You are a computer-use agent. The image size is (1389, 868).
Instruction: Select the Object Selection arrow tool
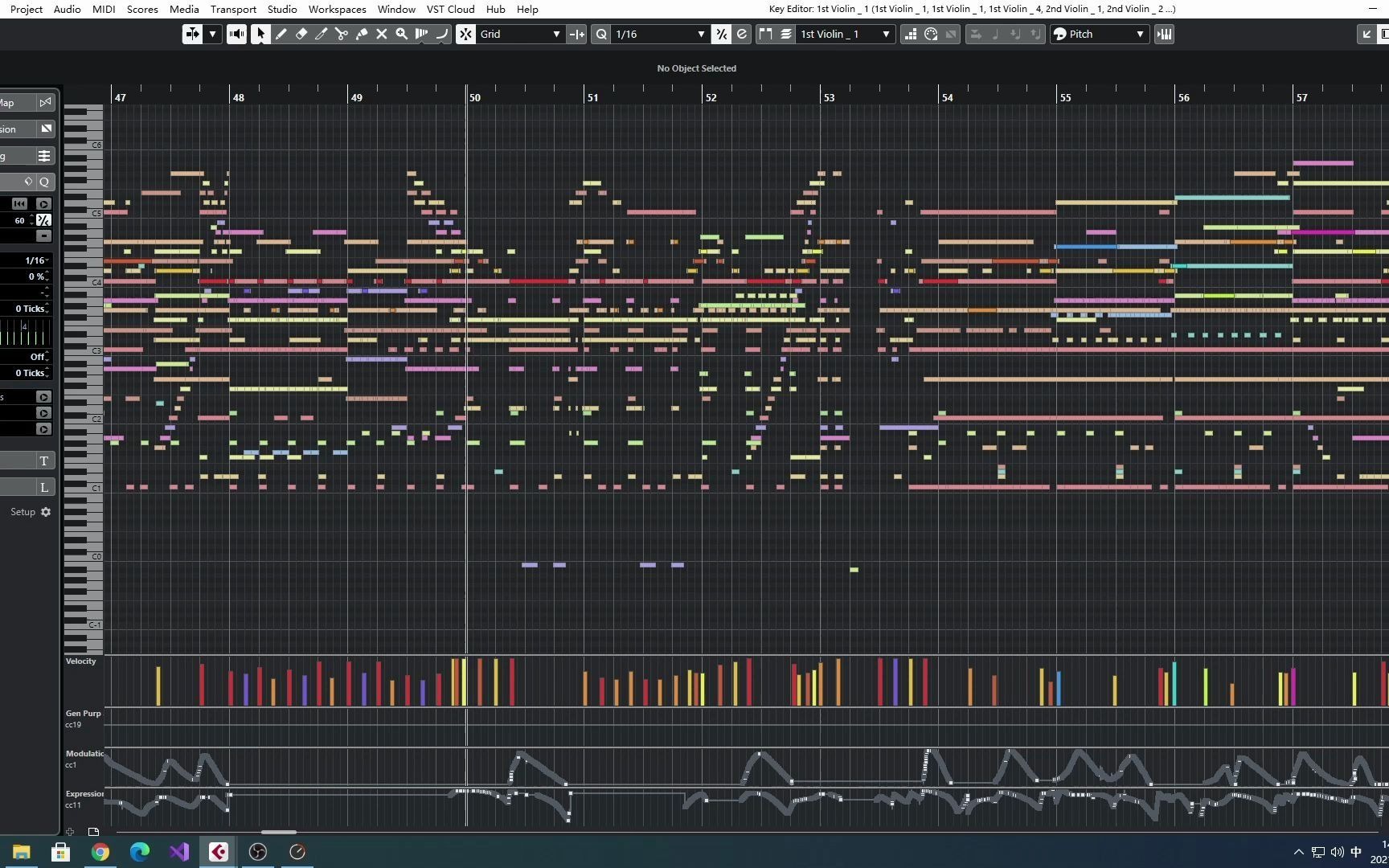[x=260, y=34]
